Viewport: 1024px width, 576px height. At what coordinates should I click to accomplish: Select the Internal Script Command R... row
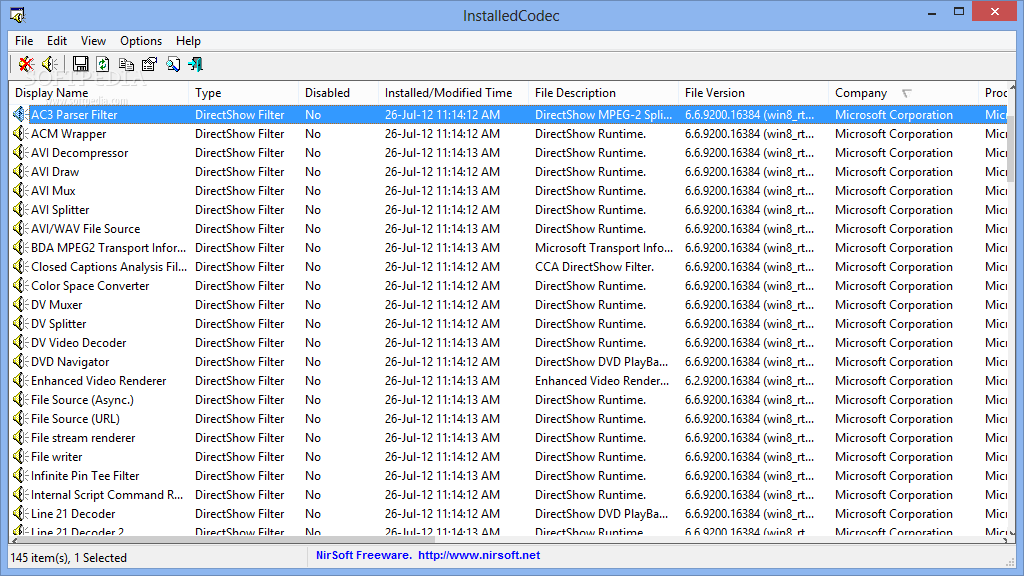coord(509,494)
